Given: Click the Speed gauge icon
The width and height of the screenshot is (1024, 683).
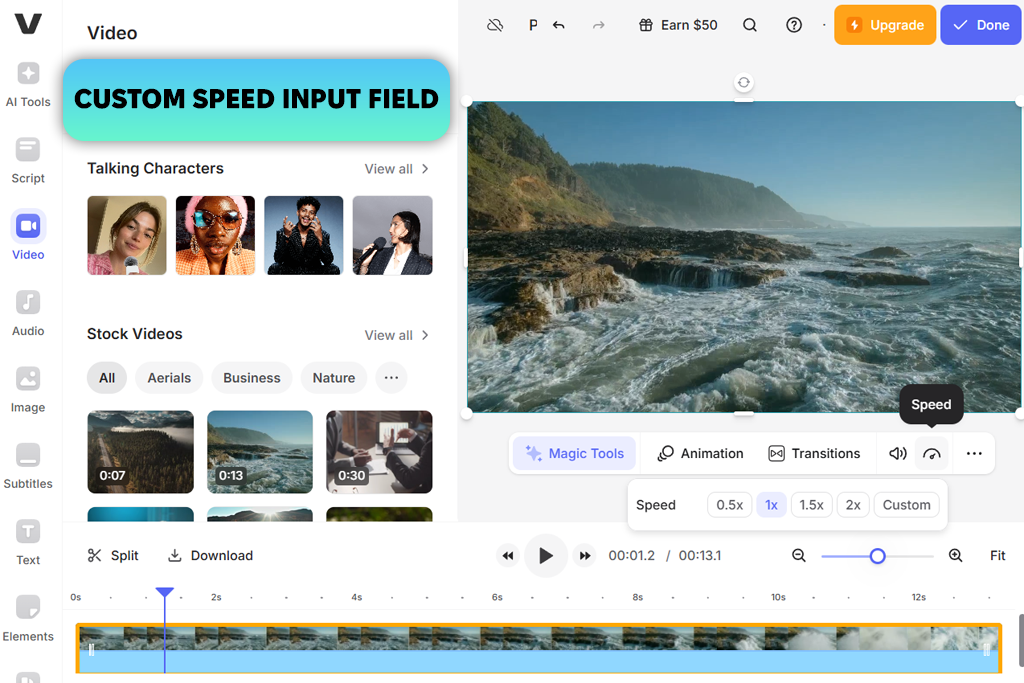Looking at the screenshot, I should point(932,453).
